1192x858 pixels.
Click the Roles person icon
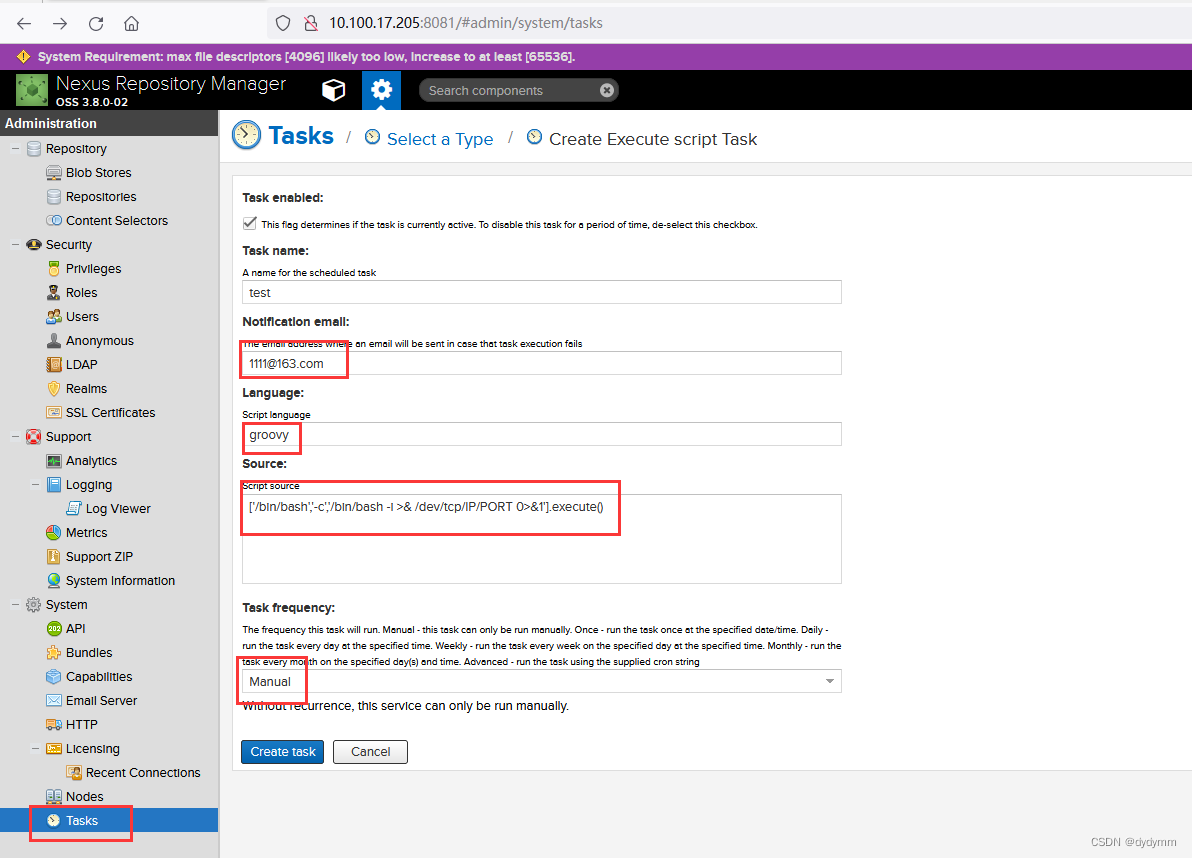click(54, 293)
